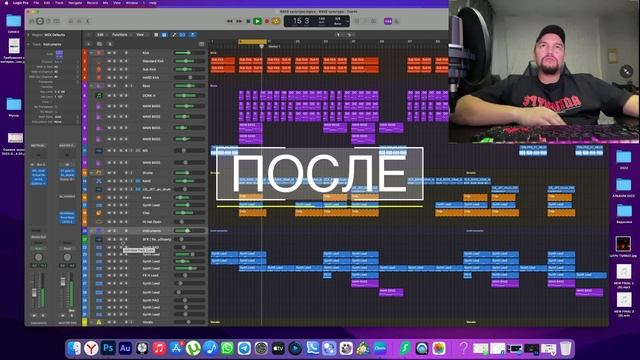
Task: Adjust the Kick track volume slider
Action: click(x=190, y=53)
